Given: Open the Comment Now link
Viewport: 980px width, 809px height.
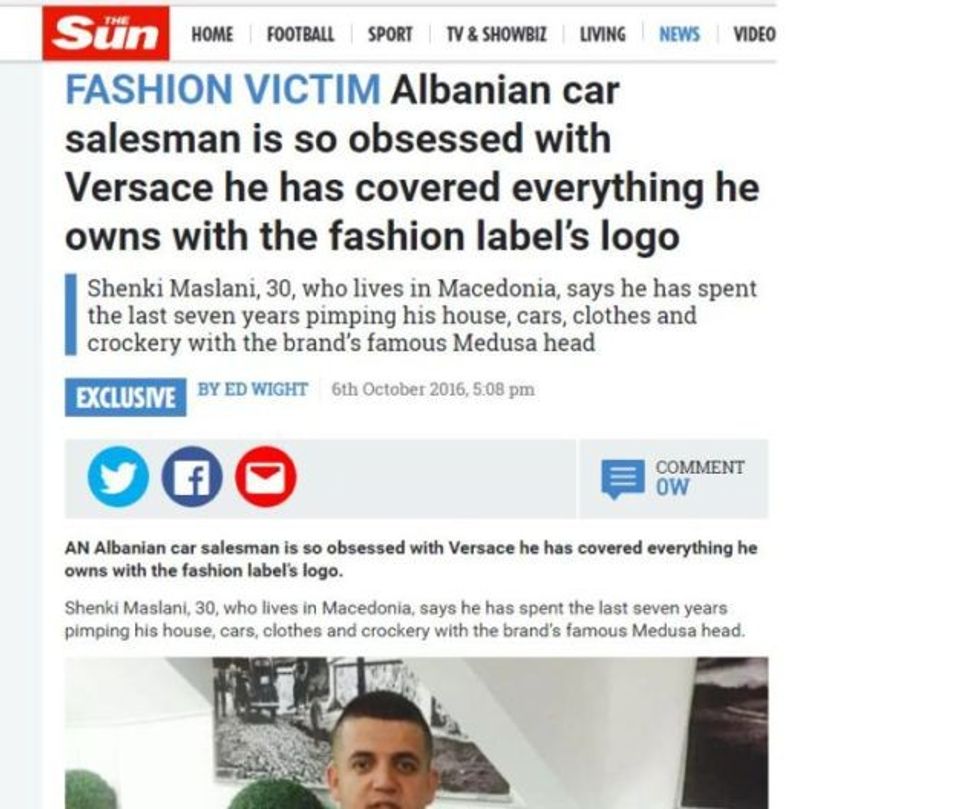Looking at the screenshot, I should tap(699, 478).
